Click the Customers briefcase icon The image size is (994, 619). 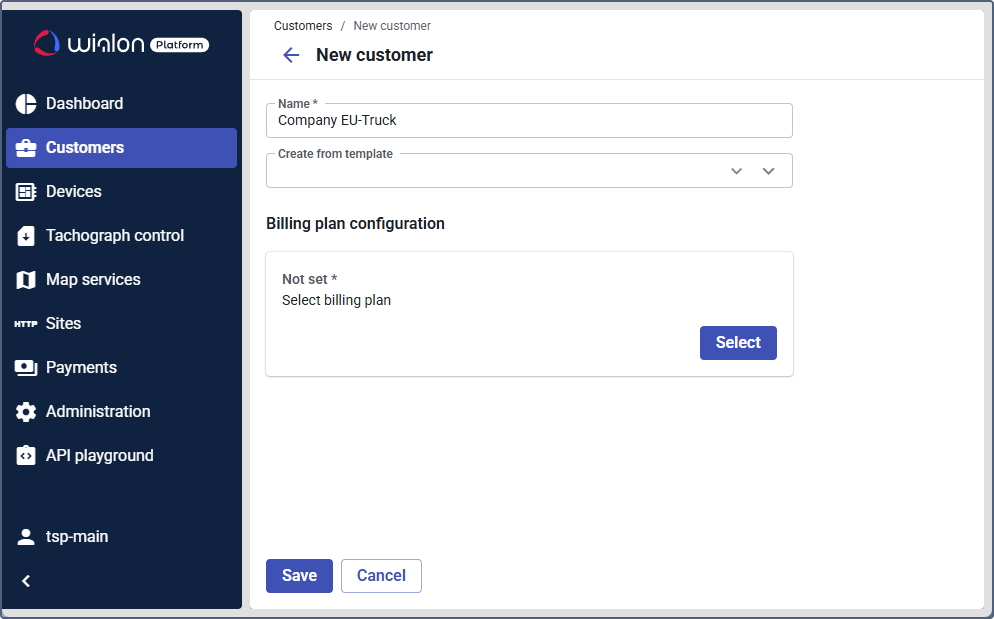pos(26,148)
